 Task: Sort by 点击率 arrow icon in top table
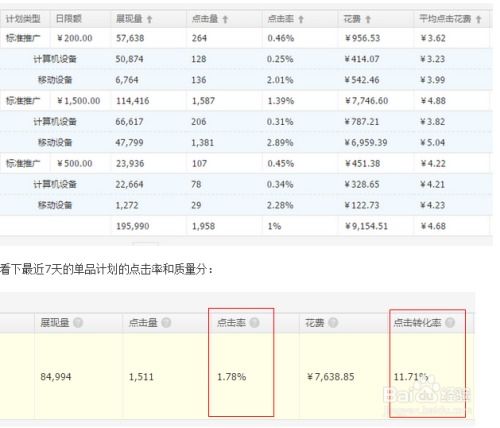301,19
